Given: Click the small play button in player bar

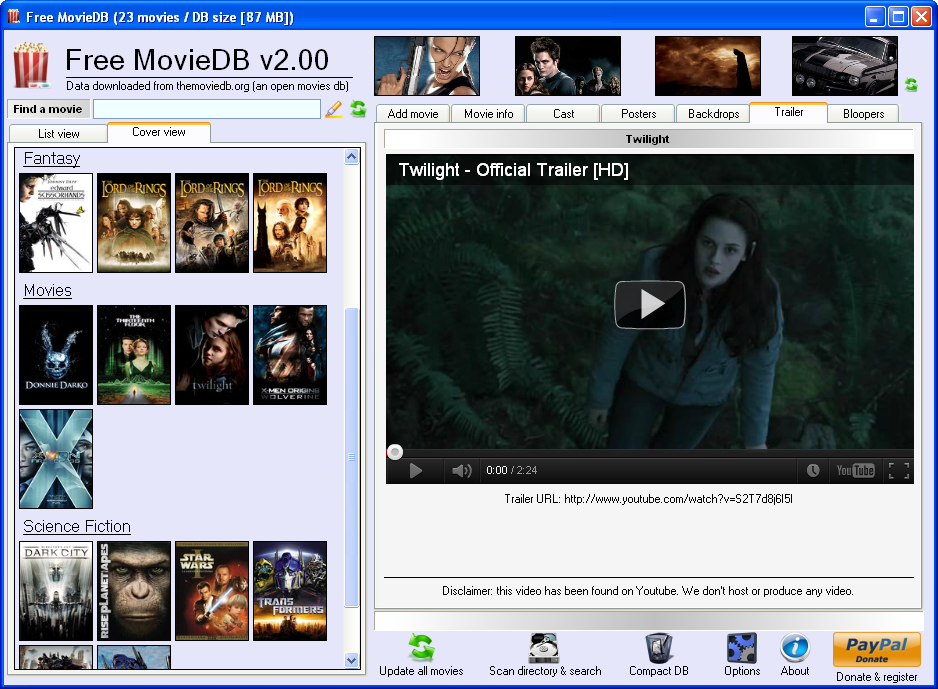Looking at the screenshot, I should click(415, 471).
